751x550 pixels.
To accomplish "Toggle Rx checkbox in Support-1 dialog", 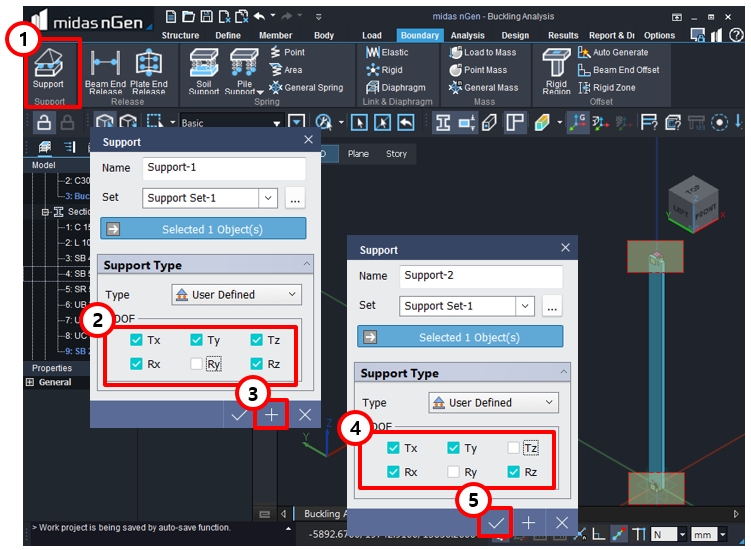I will click(137, 364).
